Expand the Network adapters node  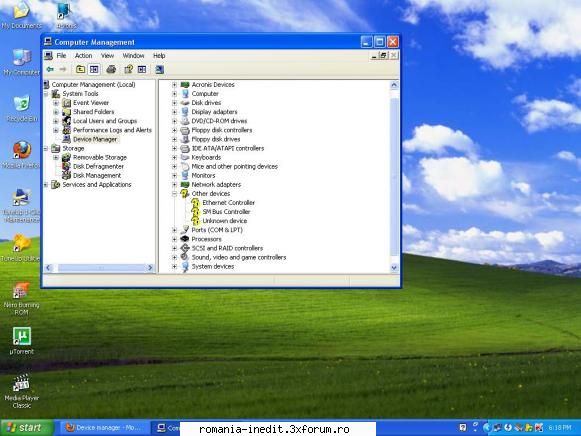pyautogui.click(x=174, y=184)
